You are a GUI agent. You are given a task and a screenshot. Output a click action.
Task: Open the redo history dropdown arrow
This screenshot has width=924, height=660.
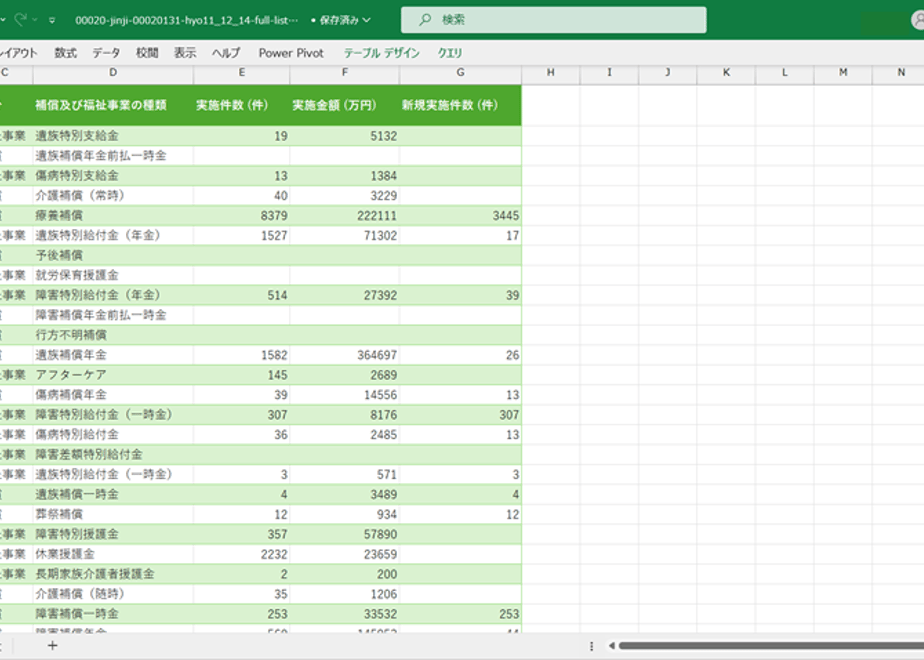click(x=35, y=20)
